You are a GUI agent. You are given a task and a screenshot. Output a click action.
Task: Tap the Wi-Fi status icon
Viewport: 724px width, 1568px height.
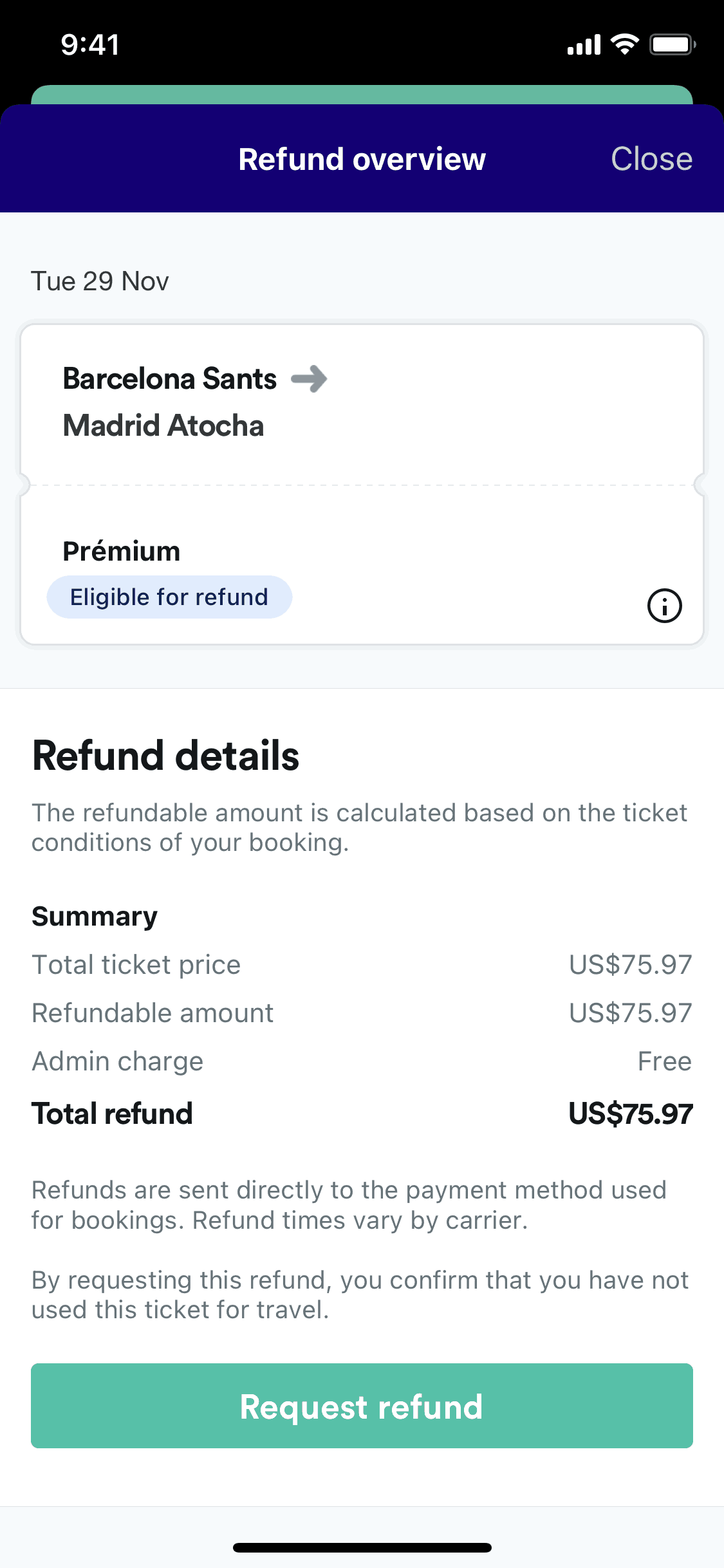click(x=624, y=44)
